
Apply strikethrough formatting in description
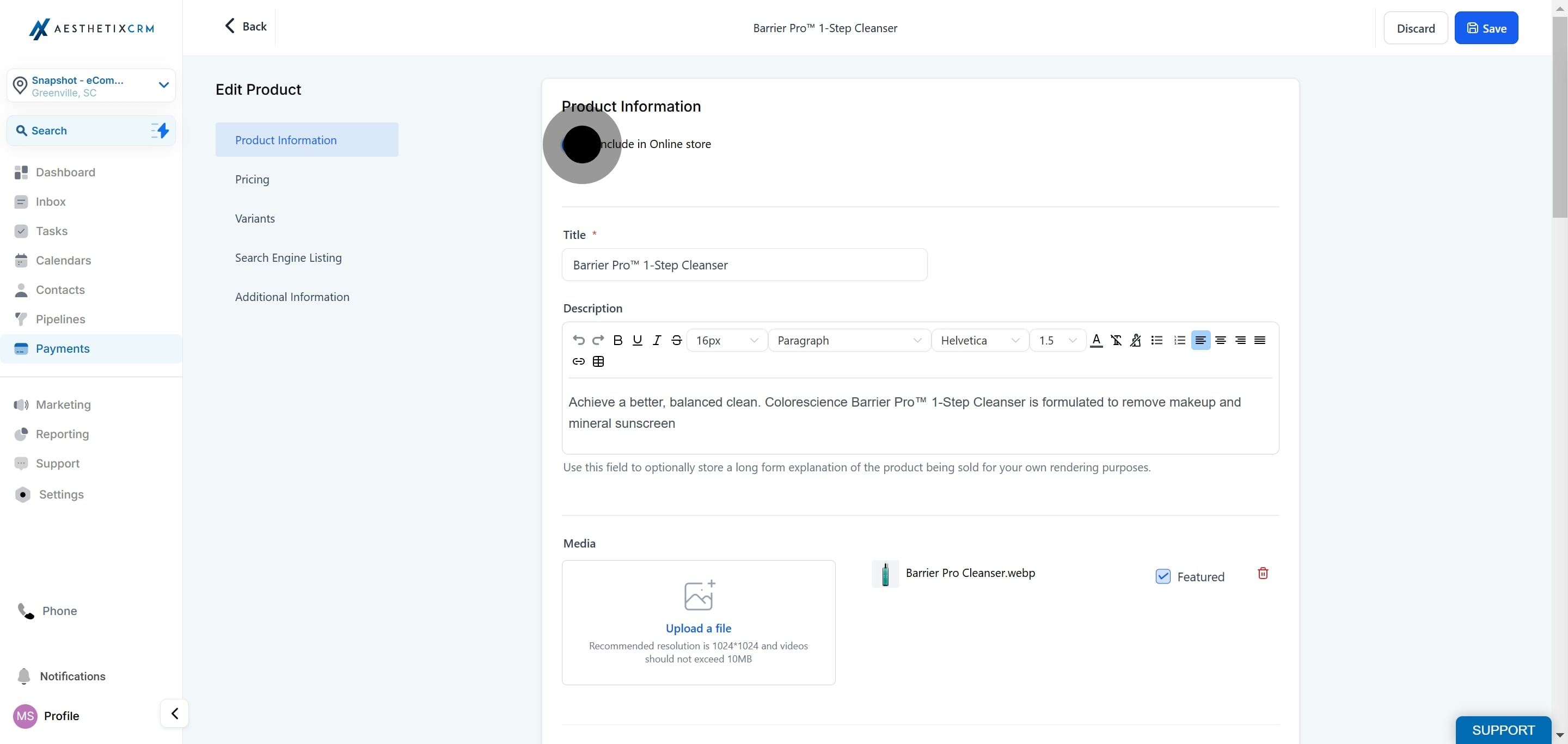tap(676, 340)
